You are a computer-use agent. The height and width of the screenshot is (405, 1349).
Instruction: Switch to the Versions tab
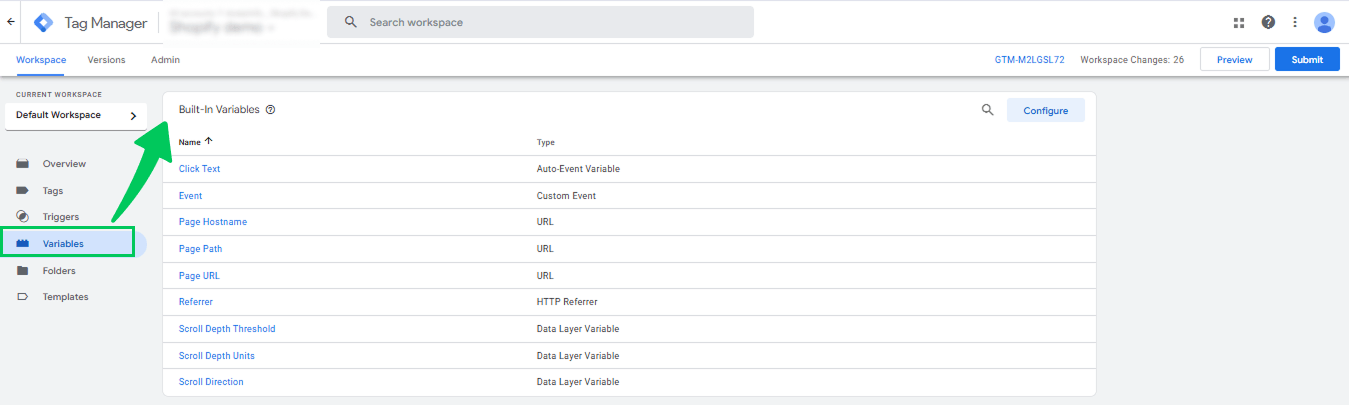106,60
